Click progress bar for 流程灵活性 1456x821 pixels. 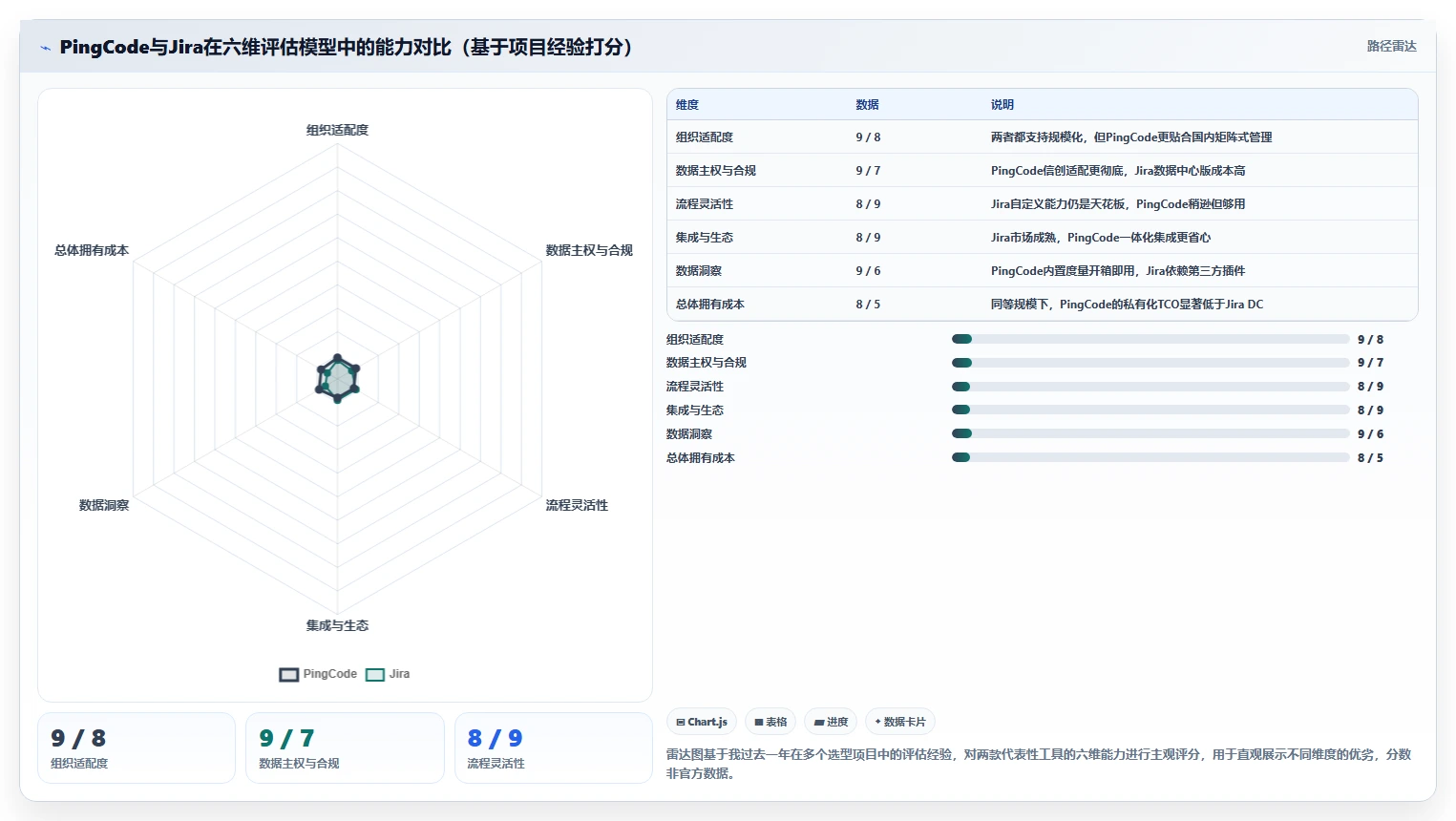tap(1150, 387)
